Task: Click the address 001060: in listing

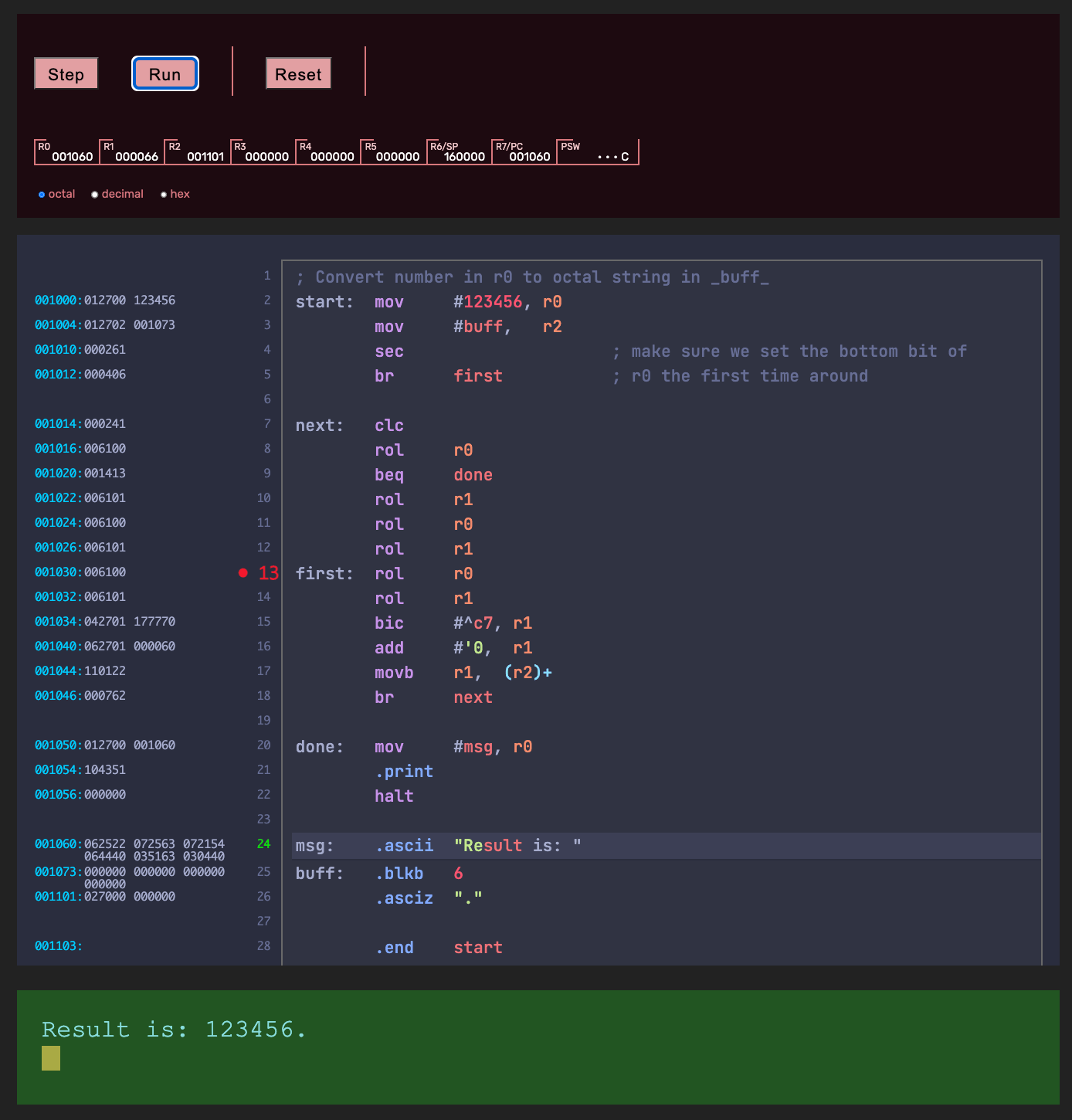Action: point(59,844)
